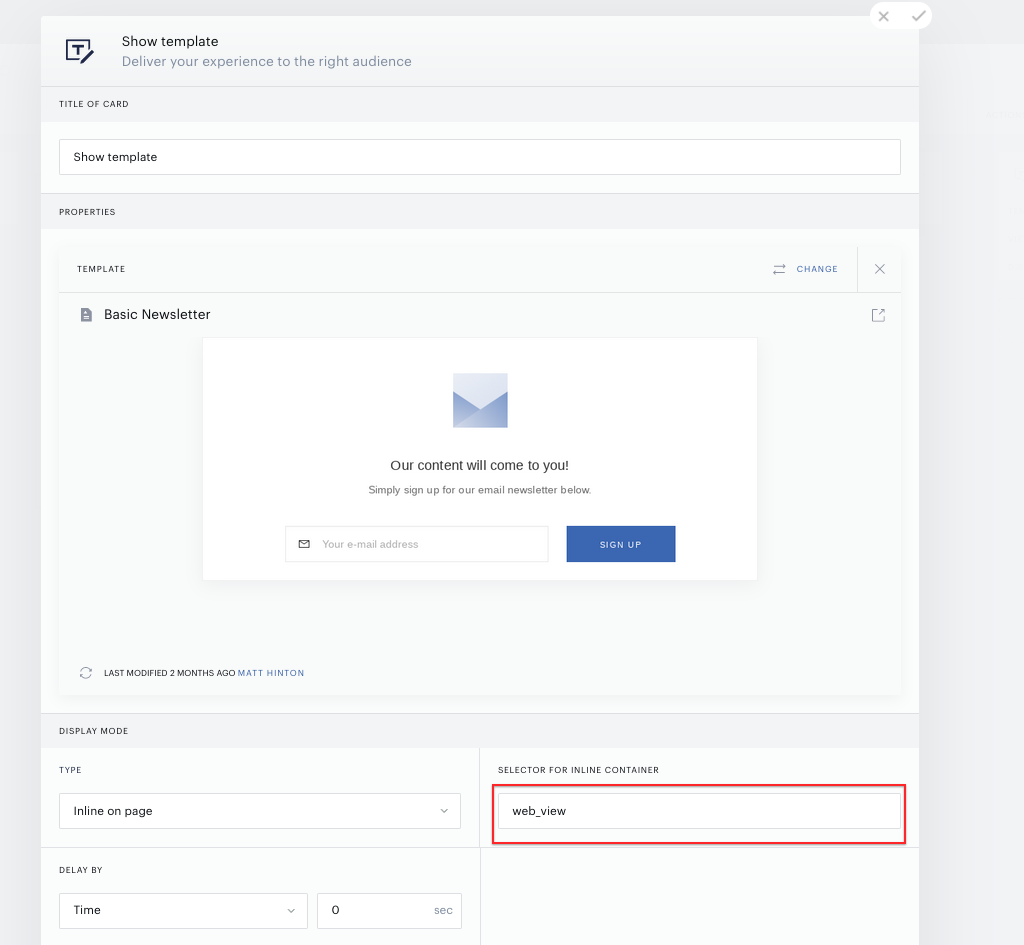The width and height of the screenshot is (1024, 945).
Task: Click the newsletter envelope image thumbnail
Action: pyautogui.click(x=480, y=400)
